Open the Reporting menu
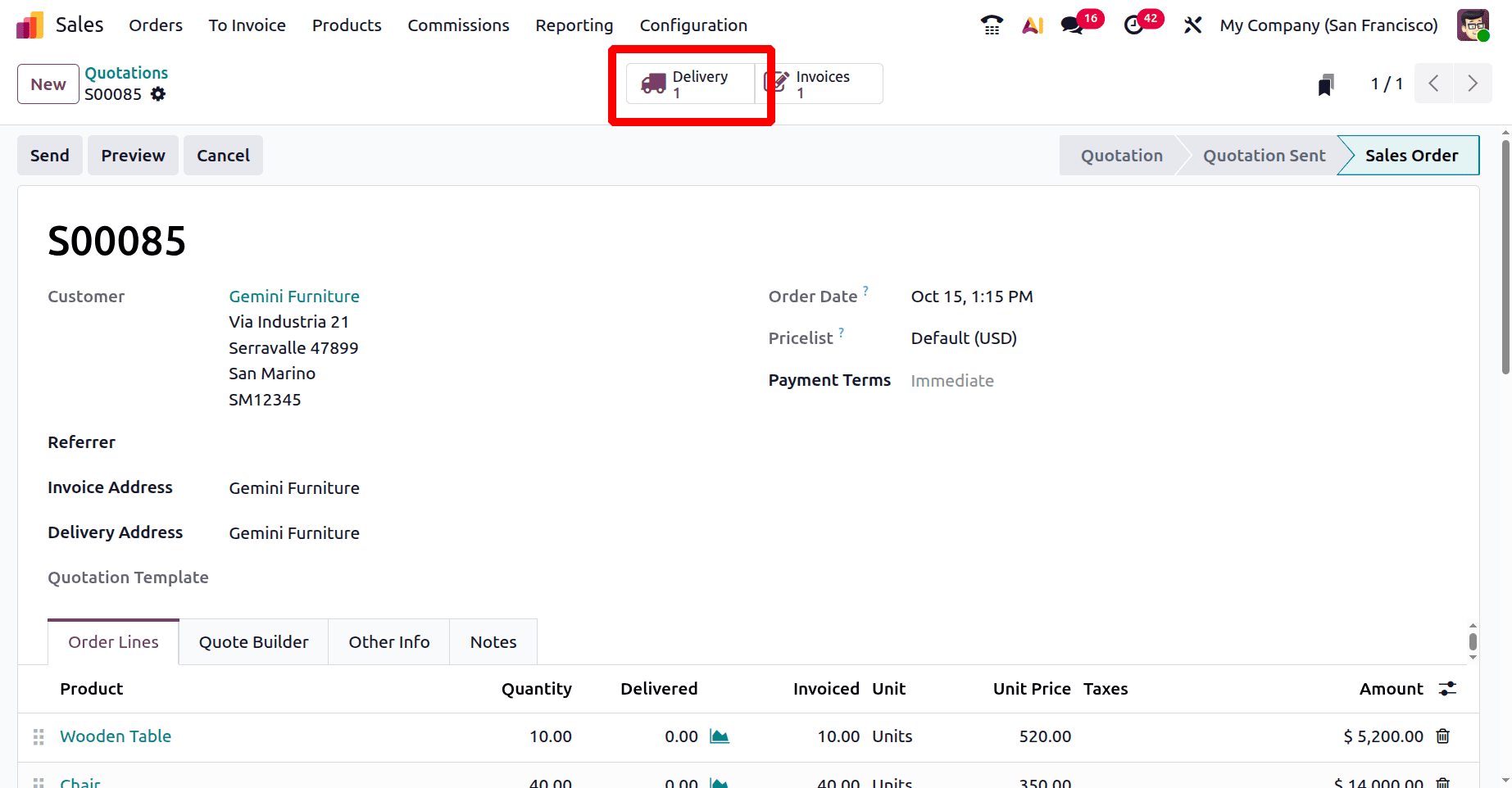This screenshot has height=788, width=1512. pyautogui.click(x=574, y=25)
